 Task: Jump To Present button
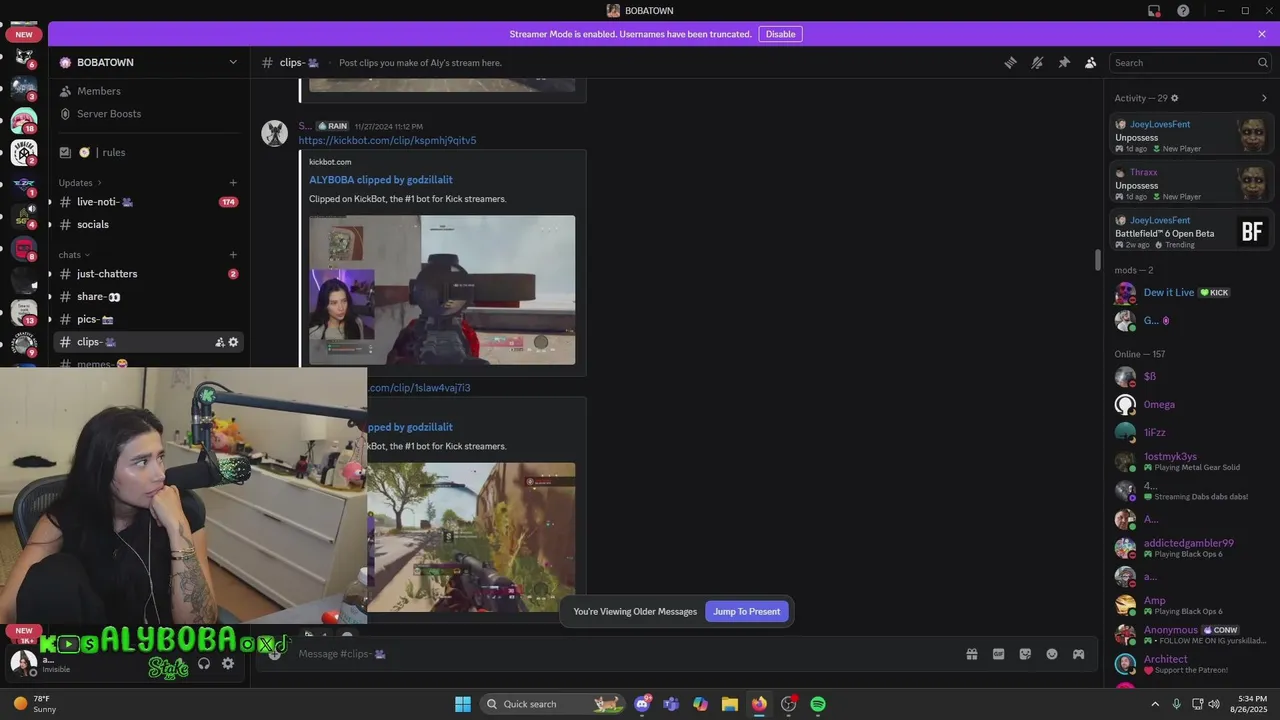point(746,611)
